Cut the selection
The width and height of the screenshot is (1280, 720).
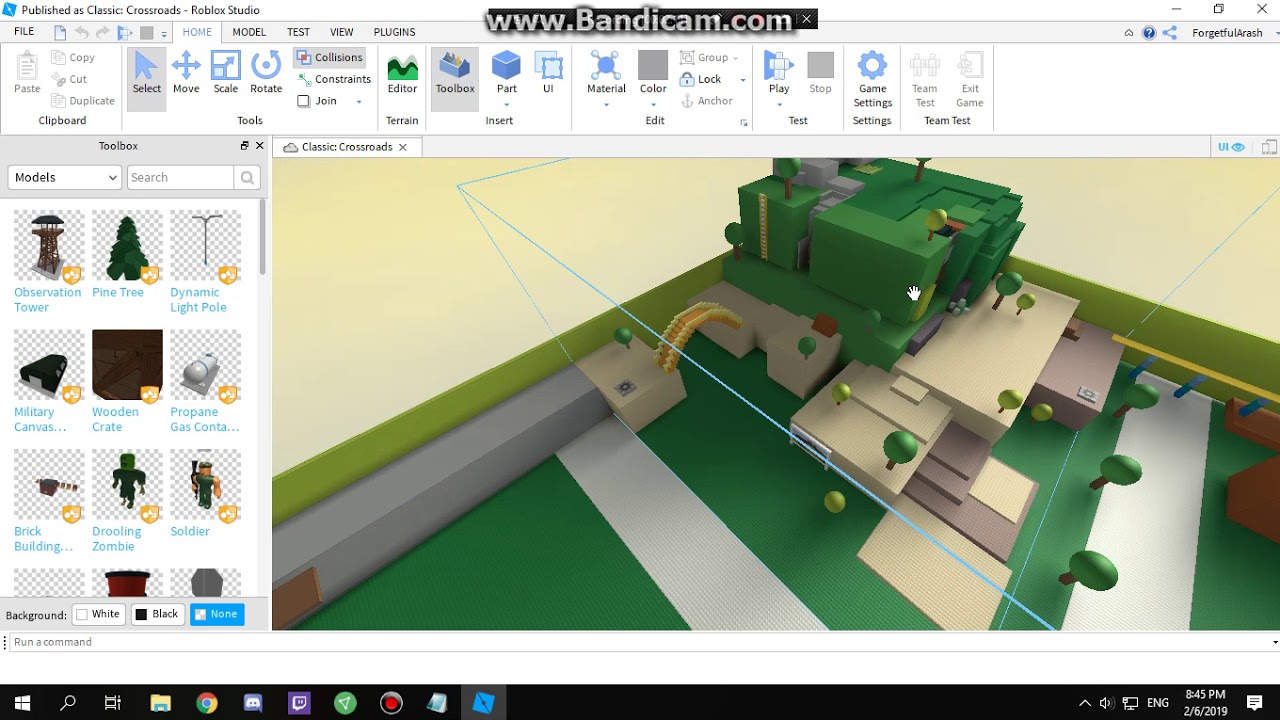coord(70,79)
